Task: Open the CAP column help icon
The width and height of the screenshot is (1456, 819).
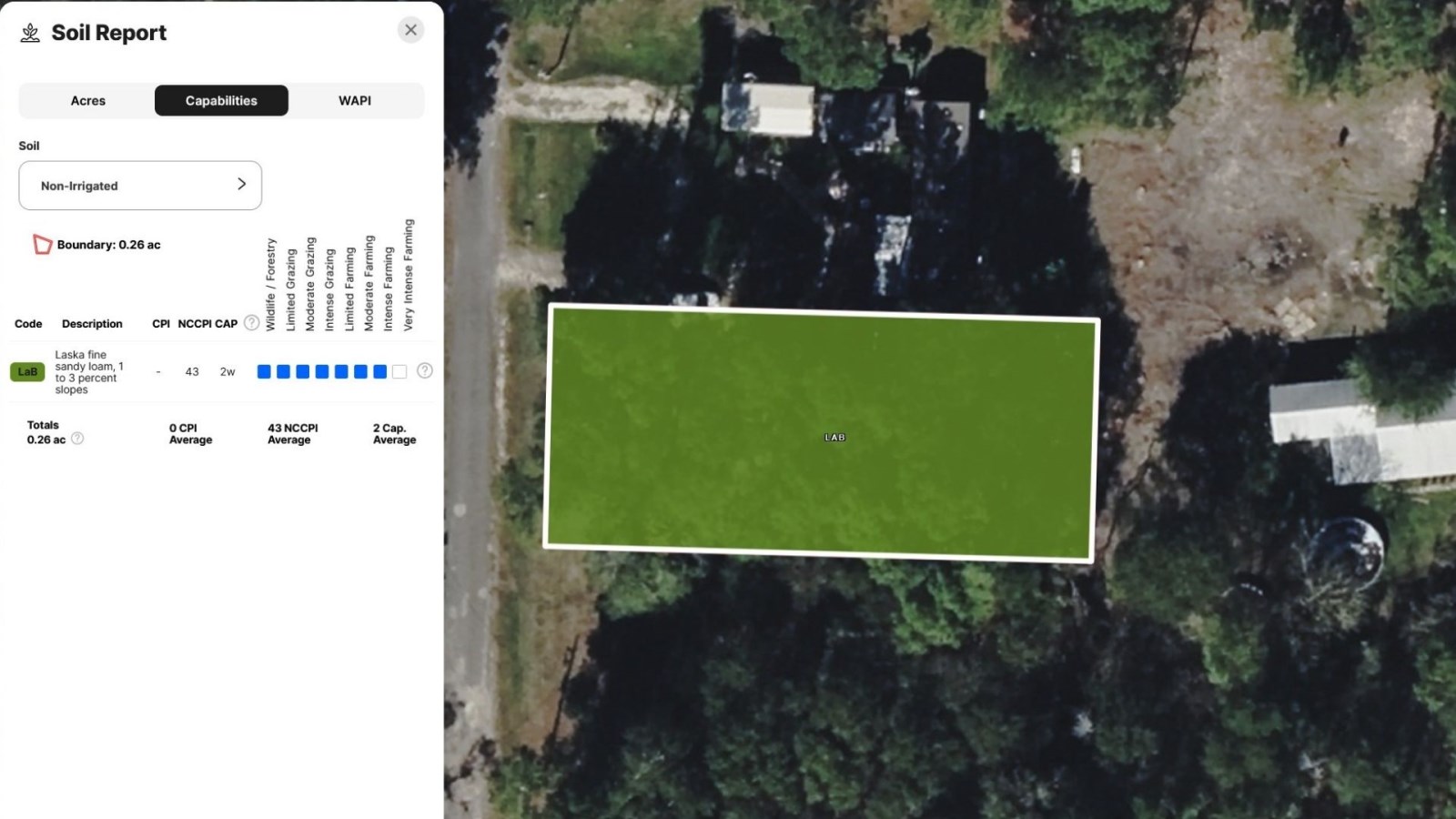Action: click(x=251, y=323)
